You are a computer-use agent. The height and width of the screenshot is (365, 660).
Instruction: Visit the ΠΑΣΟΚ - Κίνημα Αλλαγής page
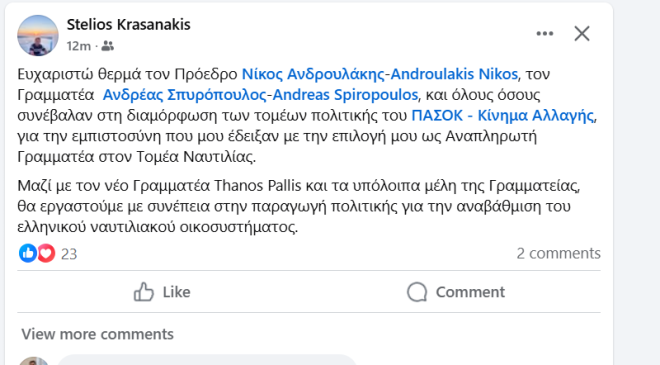(x=503, y=115)
